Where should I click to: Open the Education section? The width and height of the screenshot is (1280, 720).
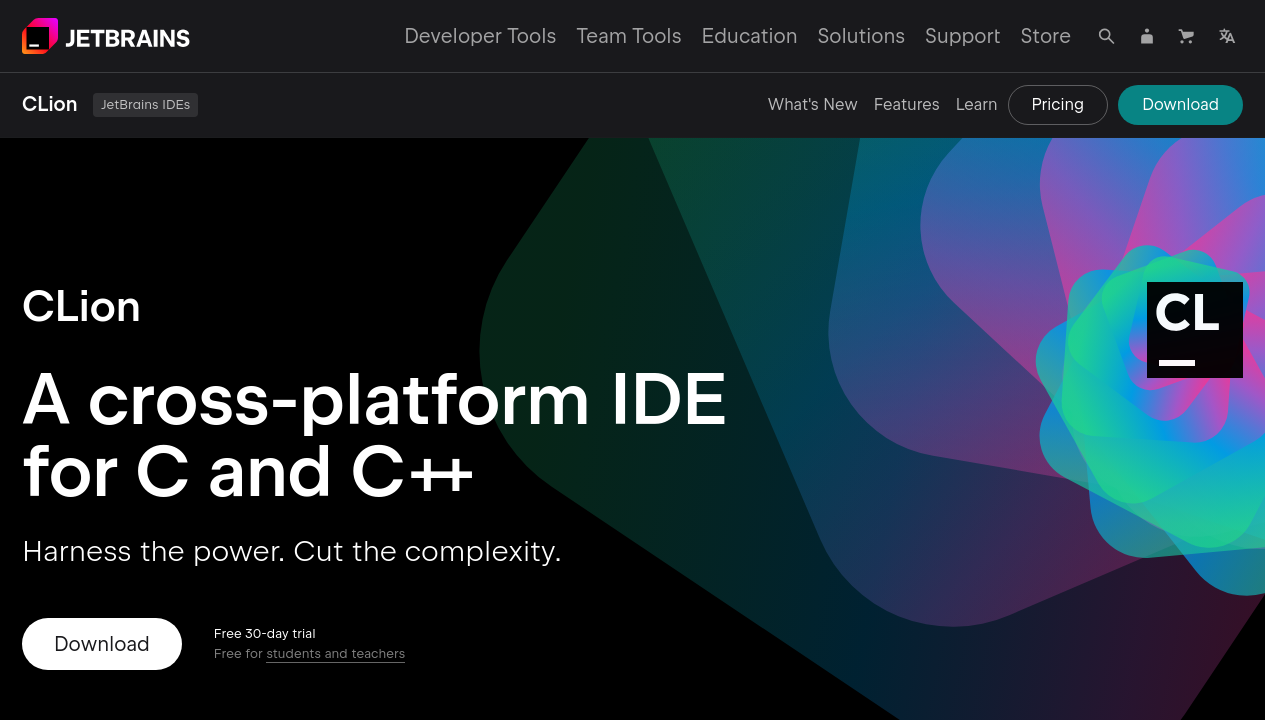[749, 36]
